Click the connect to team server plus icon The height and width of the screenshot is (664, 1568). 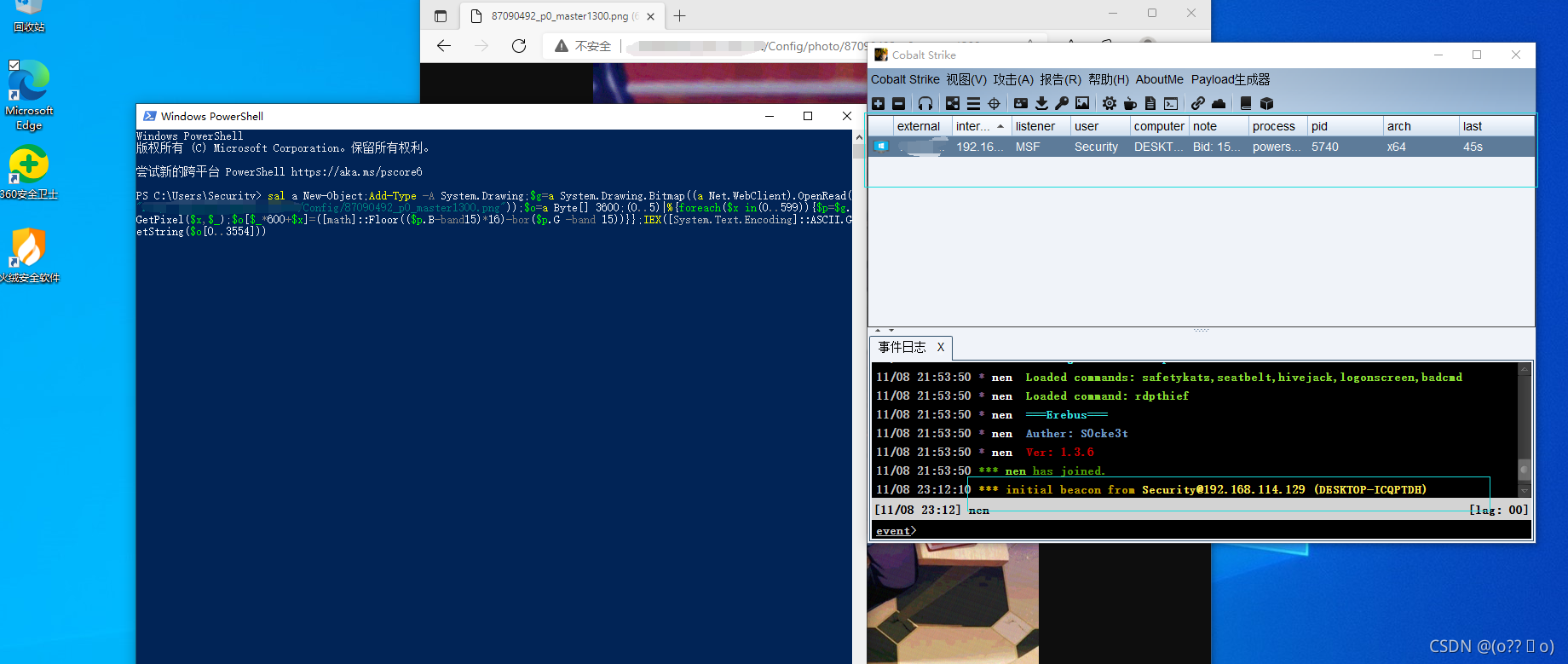tap(879, 103)
